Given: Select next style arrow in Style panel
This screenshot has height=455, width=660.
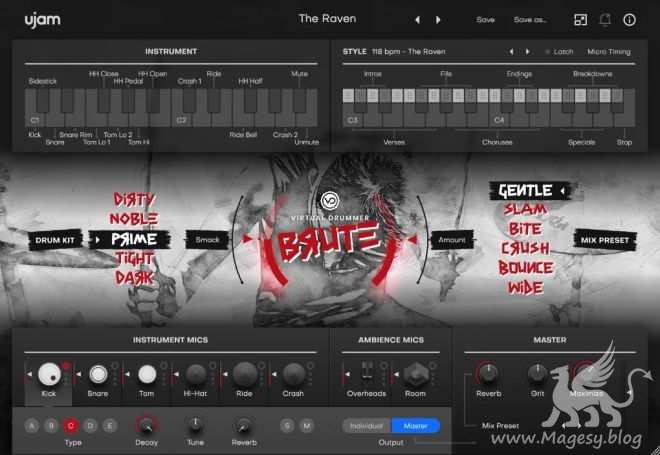Looking at the screenshot, I should click(527, 52).
